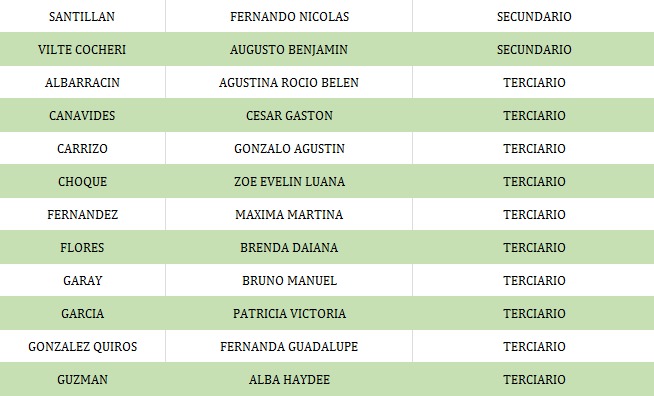Select the CANAVIDES cell
The image size is (654, 396).
[82, 115]
